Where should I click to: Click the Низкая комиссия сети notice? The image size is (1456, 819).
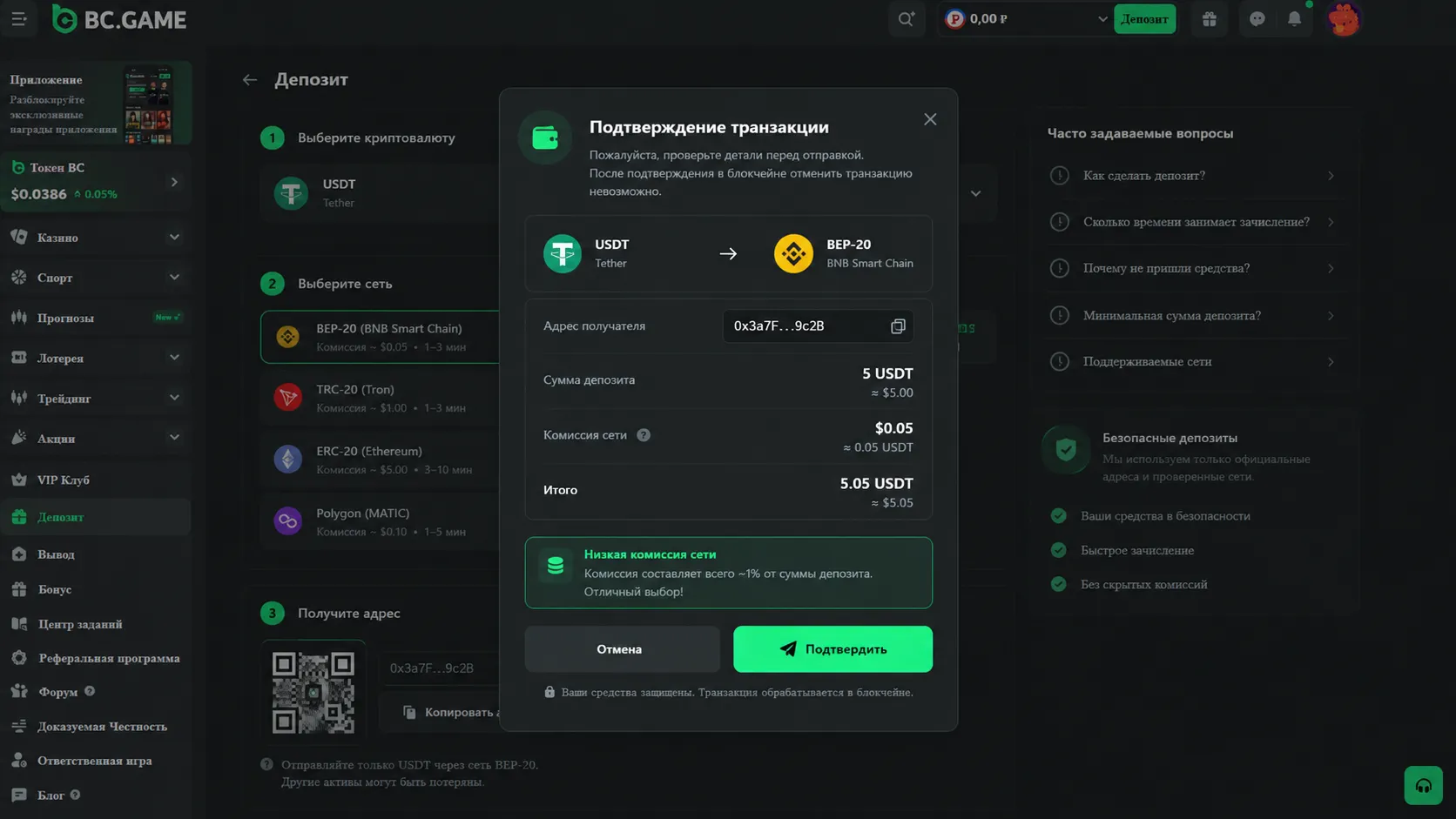[x=728, y=573]
